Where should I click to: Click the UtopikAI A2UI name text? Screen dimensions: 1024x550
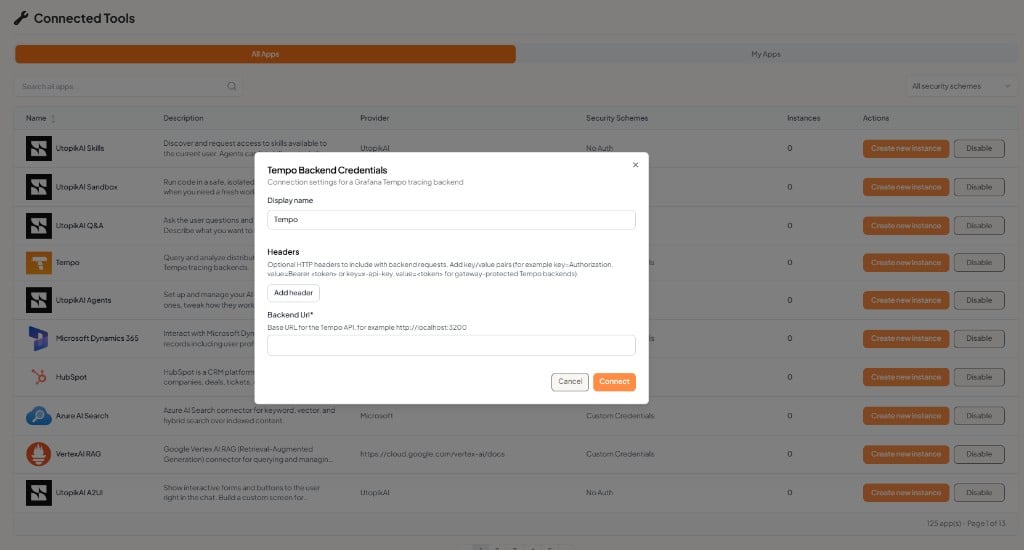[x=79, y=493]
